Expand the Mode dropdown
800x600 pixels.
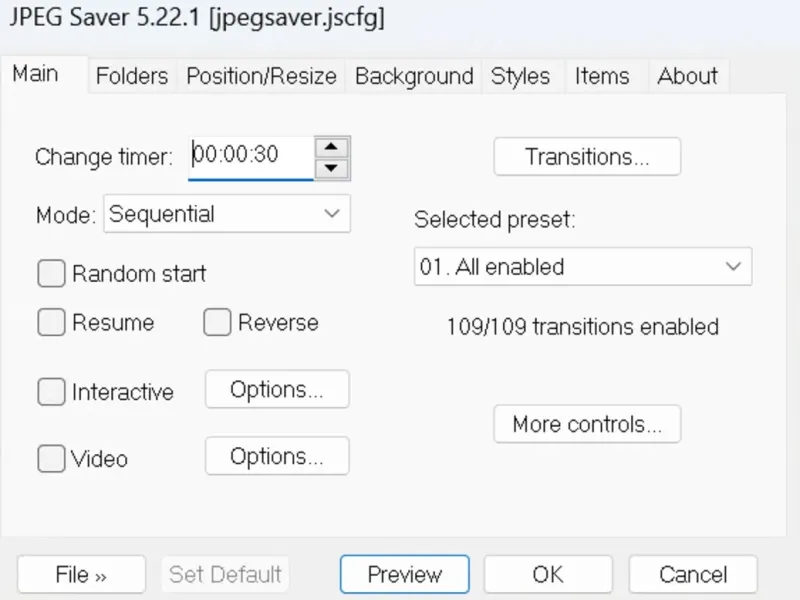(227, 214)
